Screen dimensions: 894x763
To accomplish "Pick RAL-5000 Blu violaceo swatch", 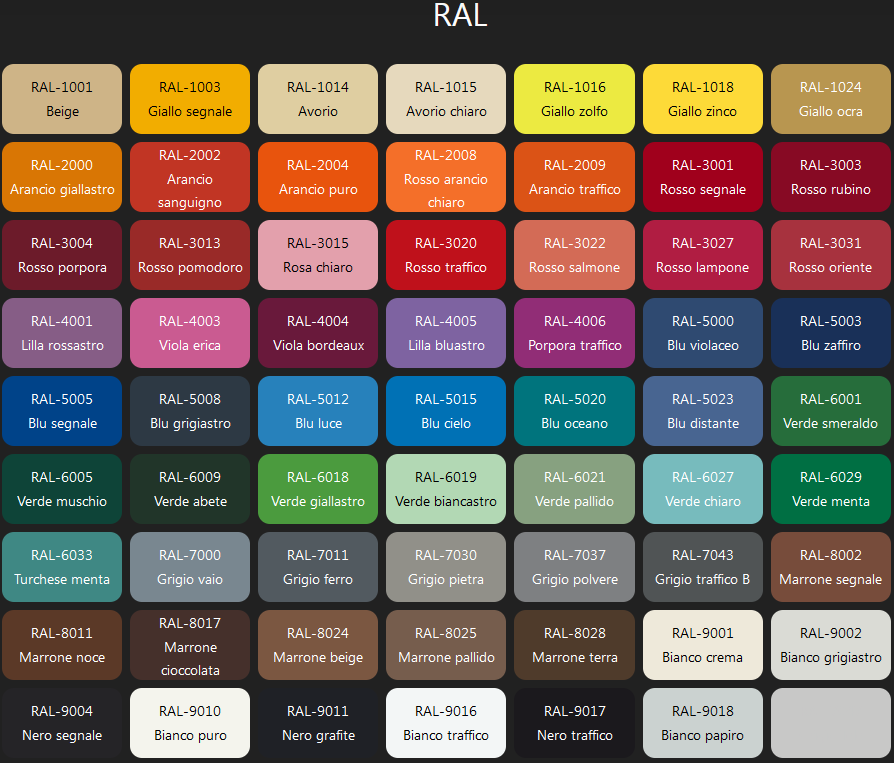I will point(703,333).
